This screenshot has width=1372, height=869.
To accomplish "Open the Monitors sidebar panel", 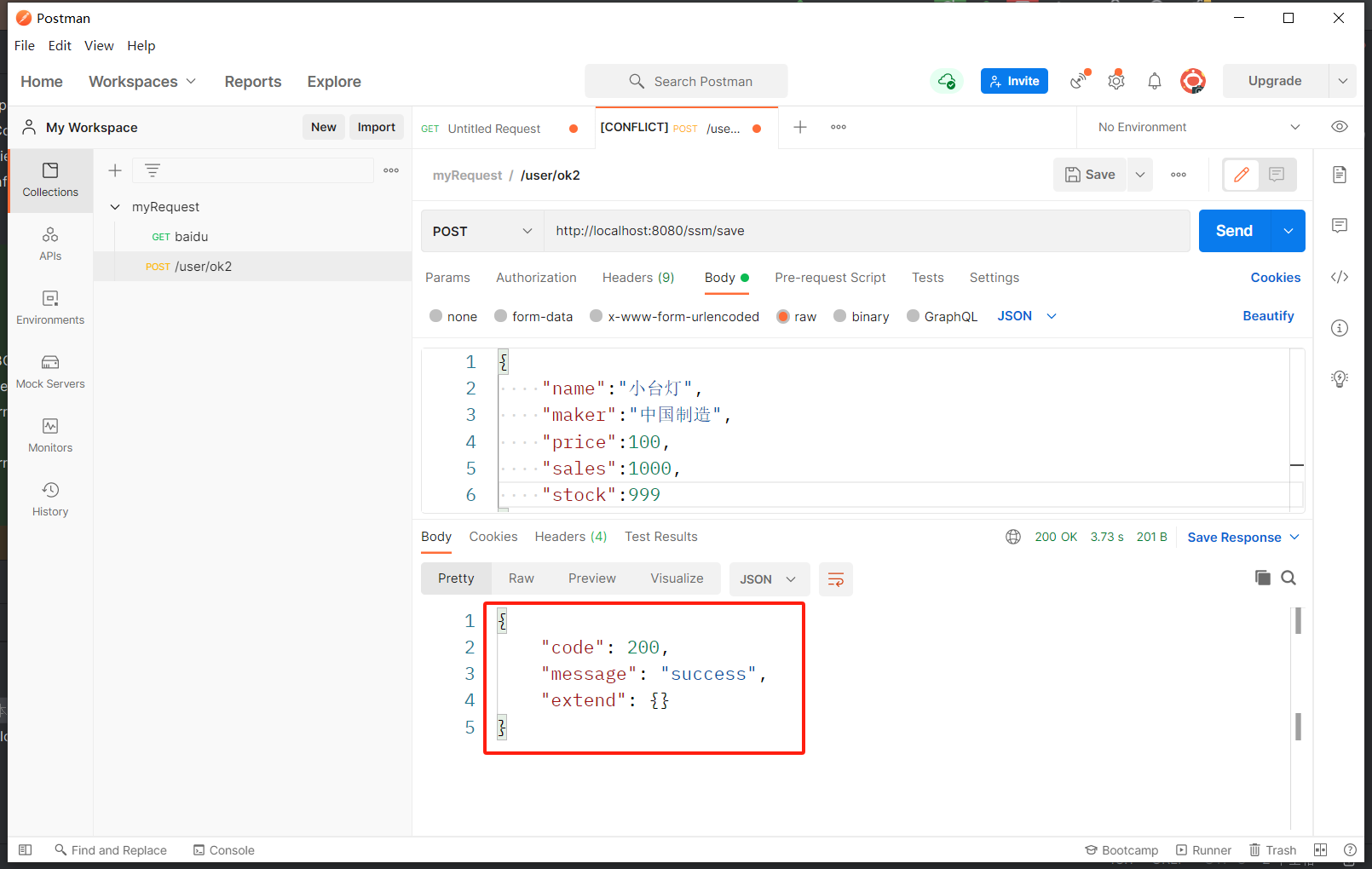I will coord(50,435).
